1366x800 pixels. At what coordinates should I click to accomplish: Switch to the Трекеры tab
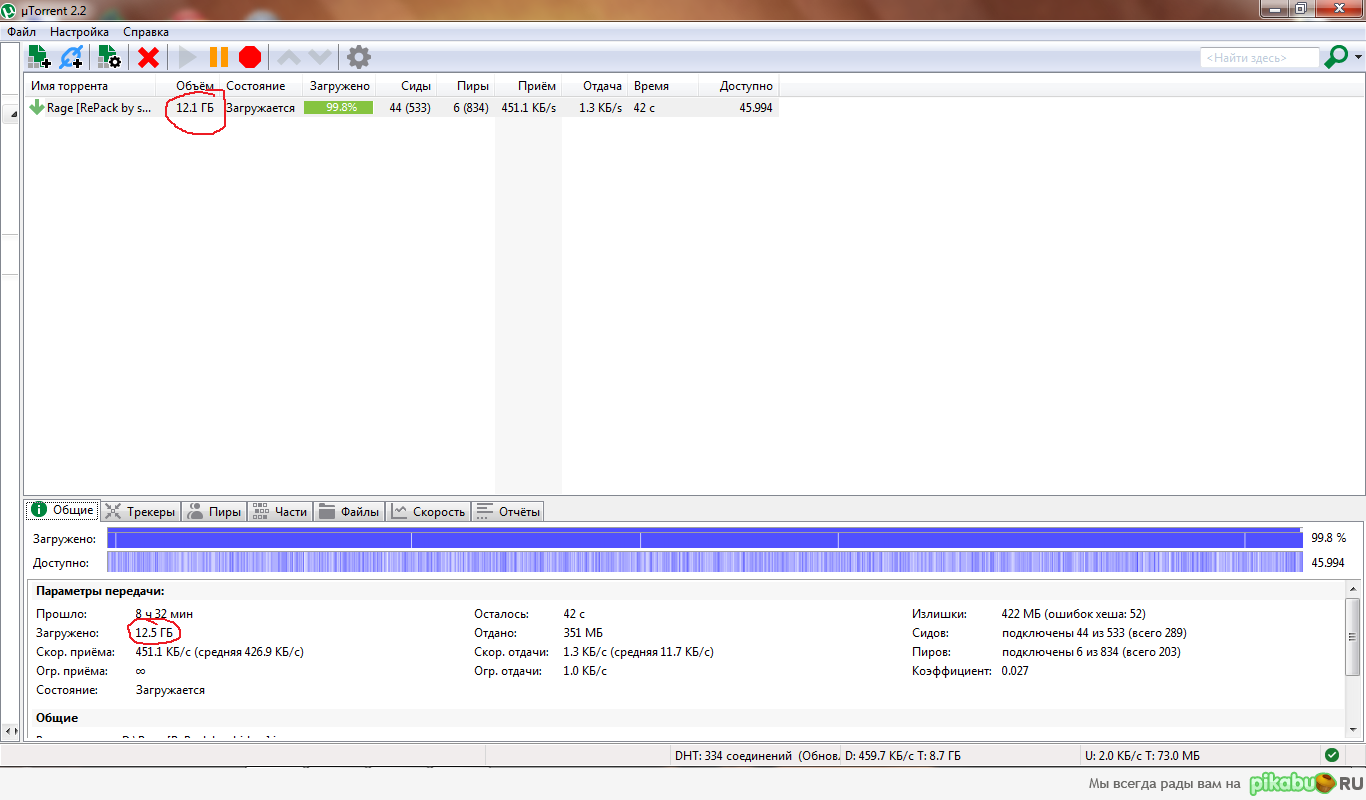(x=140, y=511)
